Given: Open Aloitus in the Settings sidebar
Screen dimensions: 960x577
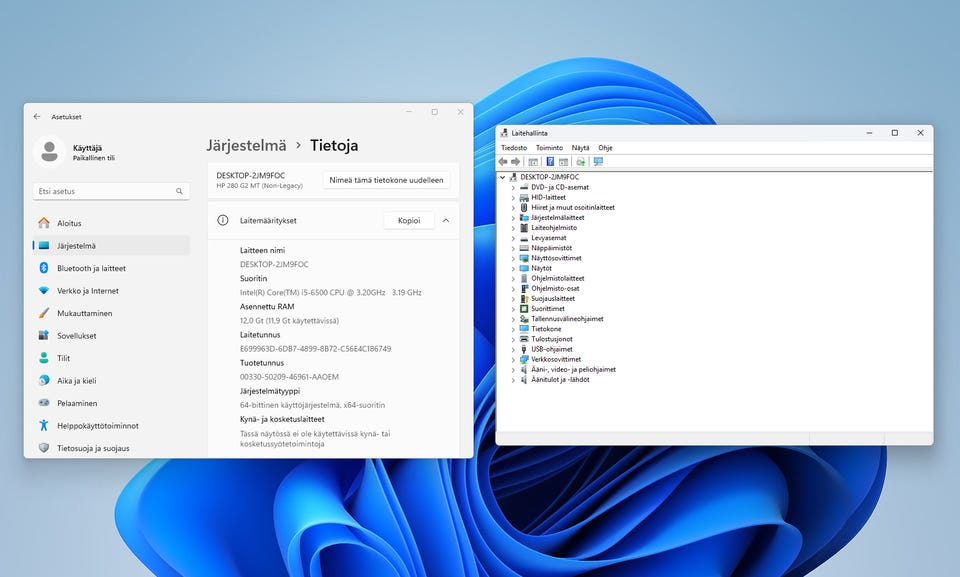Looking at the screenshot, I should pos(111,223).
